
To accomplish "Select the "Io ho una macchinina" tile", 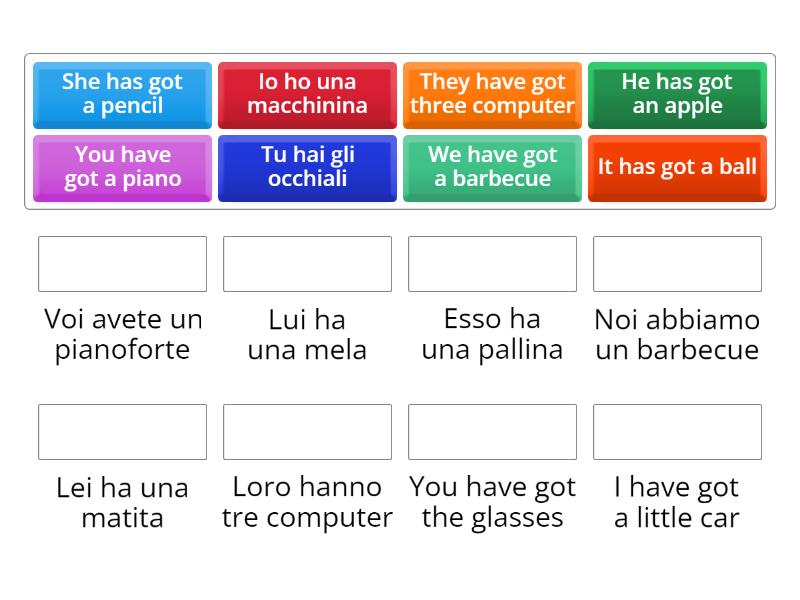I will click(x=306, y=94).
